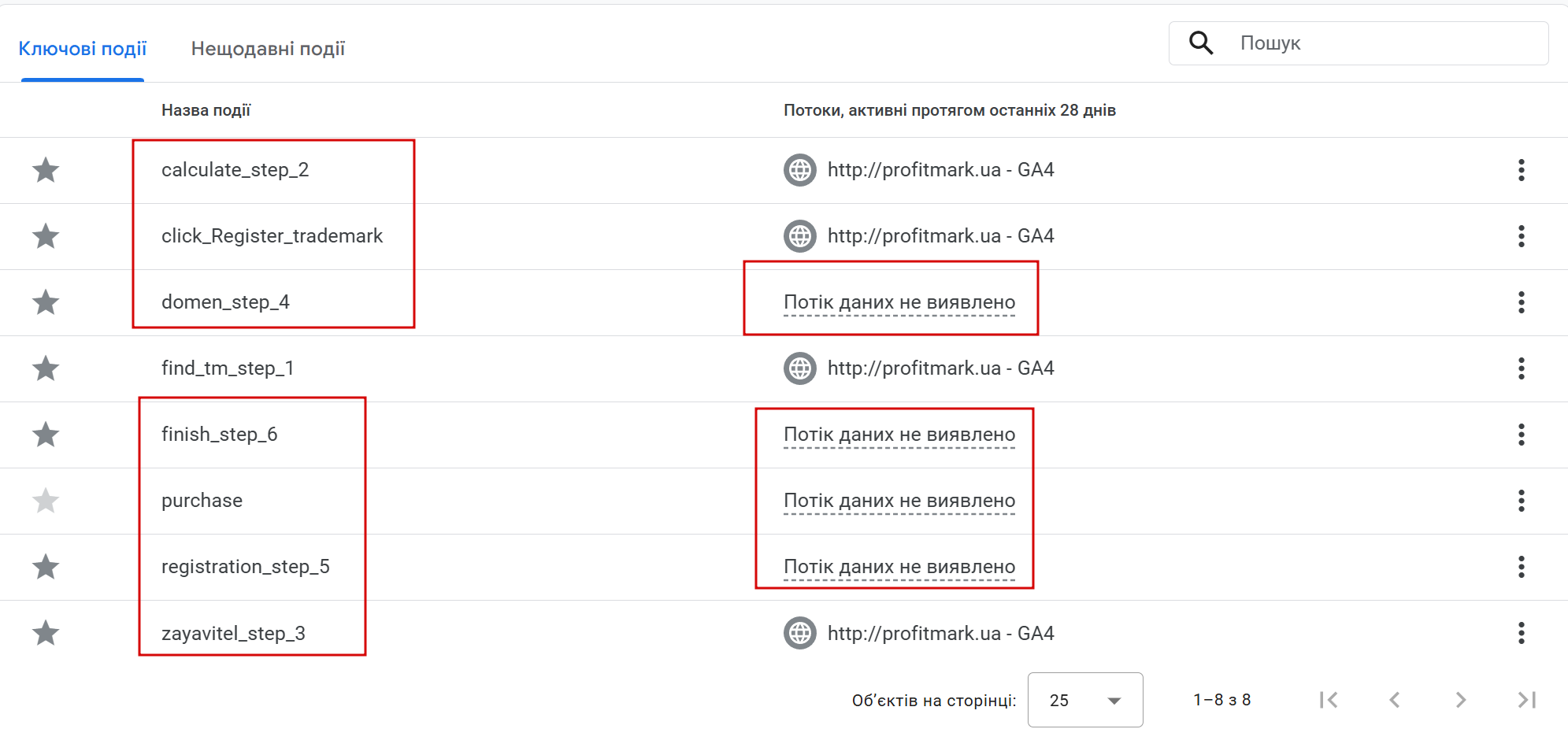The height and width of the screenshot is (729, 1568).
Task: Sort by the Назва події column header
Action: pyautogui.click(x=206, y=110)
